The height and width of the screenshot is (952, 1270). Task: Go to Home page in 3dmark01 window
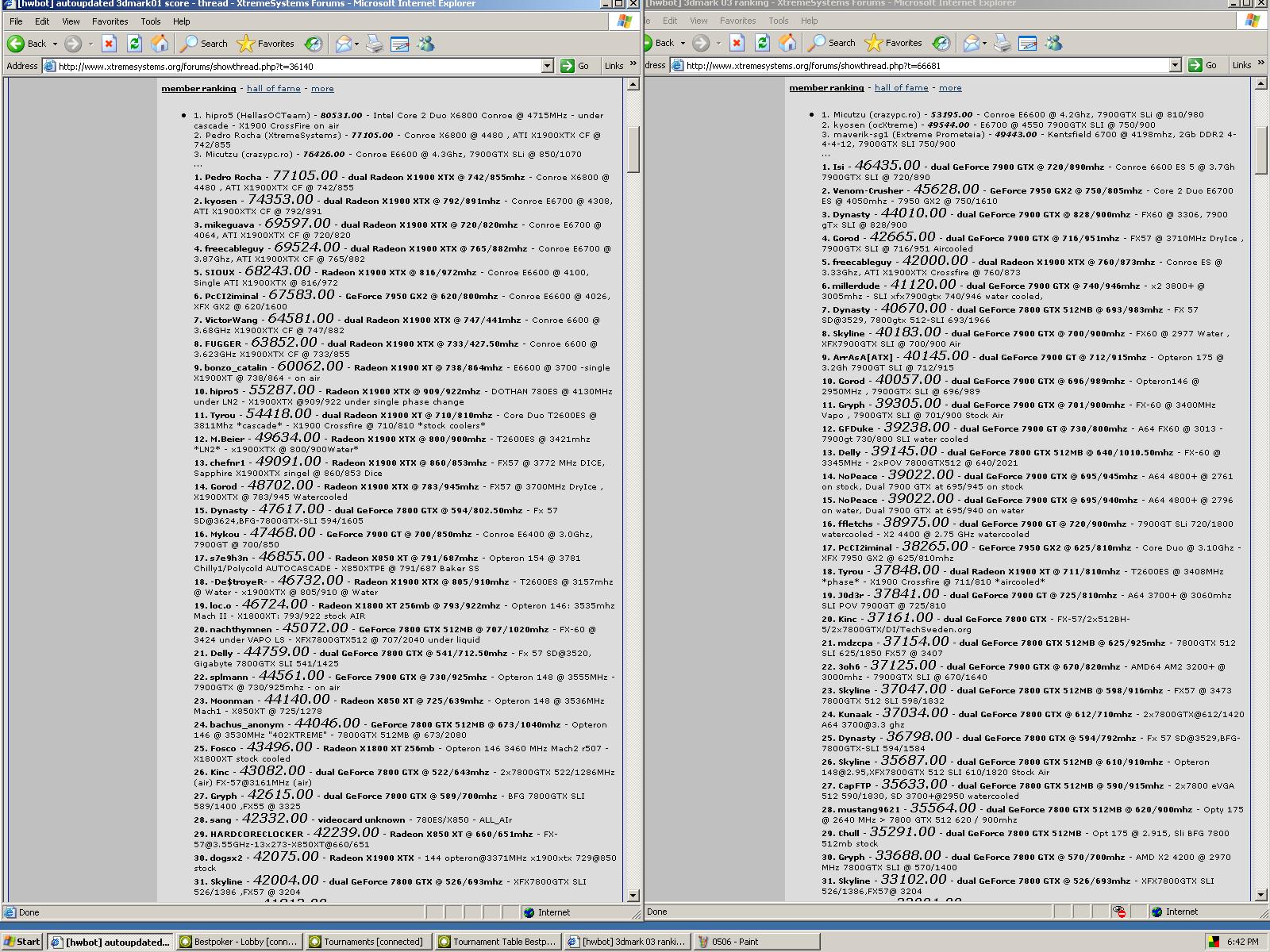point(160,44)
